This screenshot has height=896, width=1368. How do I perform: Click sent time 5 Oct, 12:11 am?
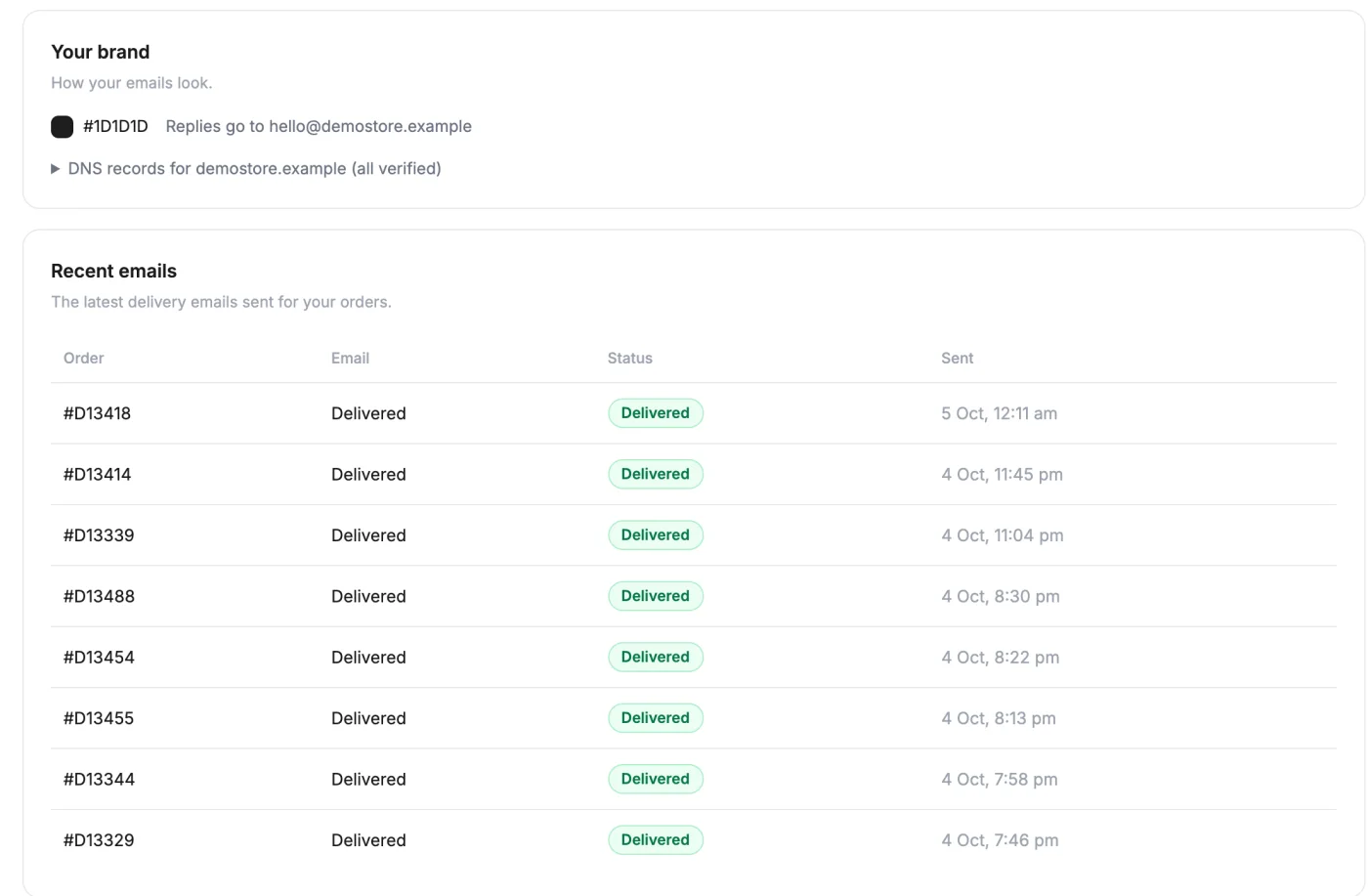(x=999, y=413)
